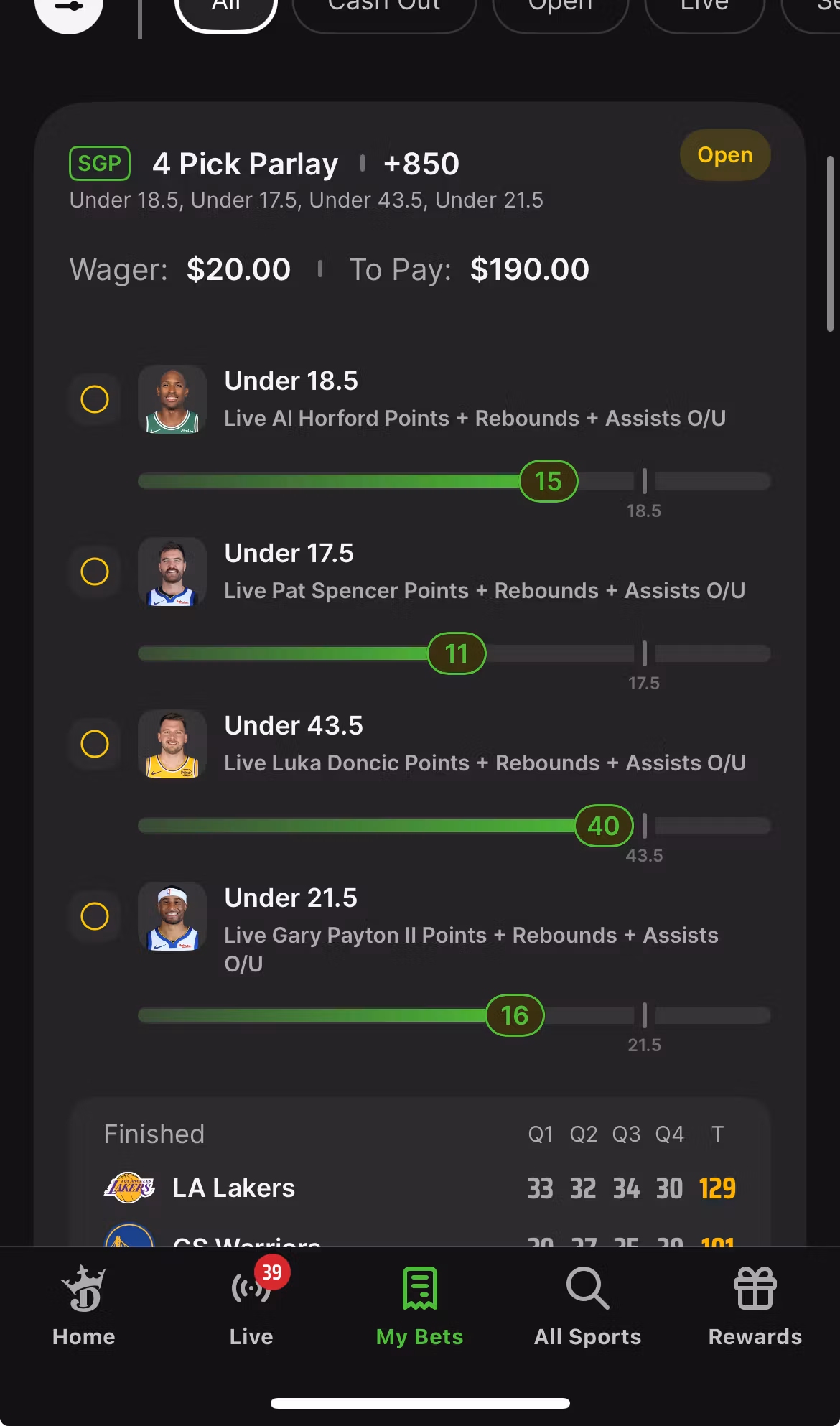Image resolution: width=840 pixels, height=1426 pixels.
Task: Tap Luka Doncic's player headshot
Action: 172,744
